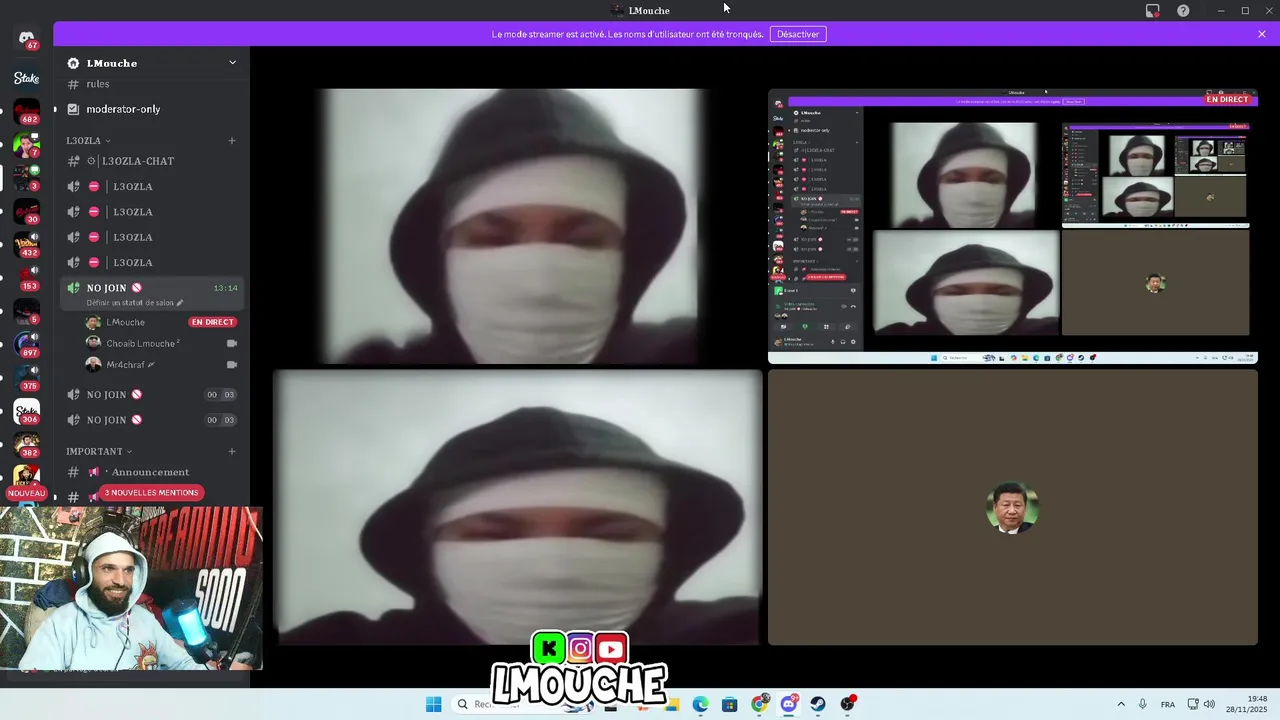Open server icon with 30 badge

pos(27,212)
